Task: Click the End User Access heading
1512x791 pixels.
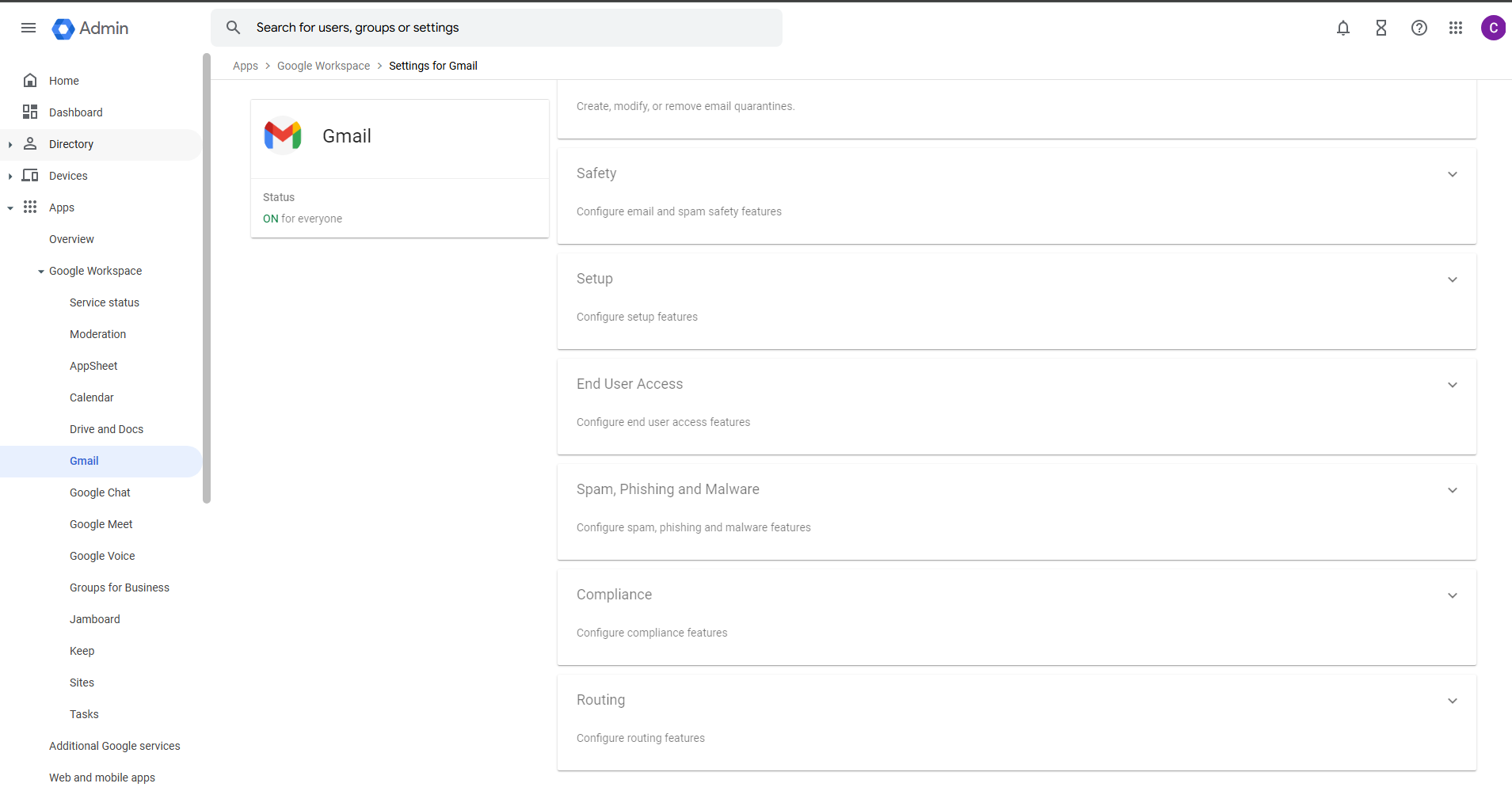Action: pos(630,384)
